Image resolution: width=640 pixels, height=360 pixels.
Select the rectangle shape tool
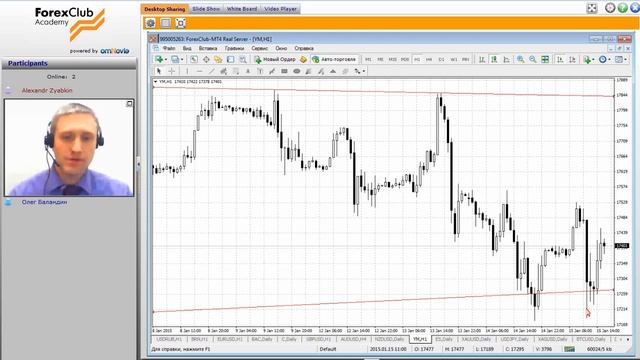[x=284, y=71]
